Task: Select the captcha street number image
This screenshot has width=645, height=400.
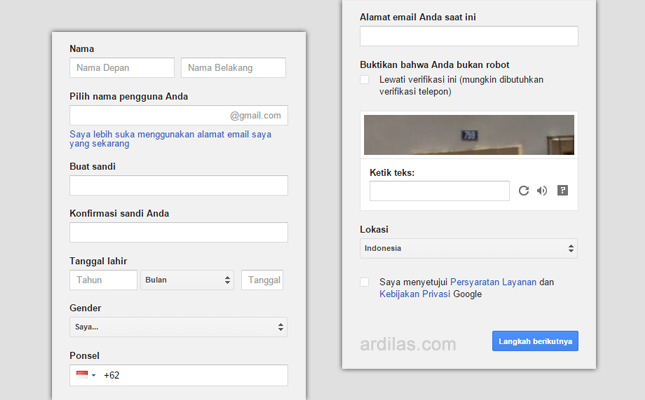Action: (x=469, y=135)
